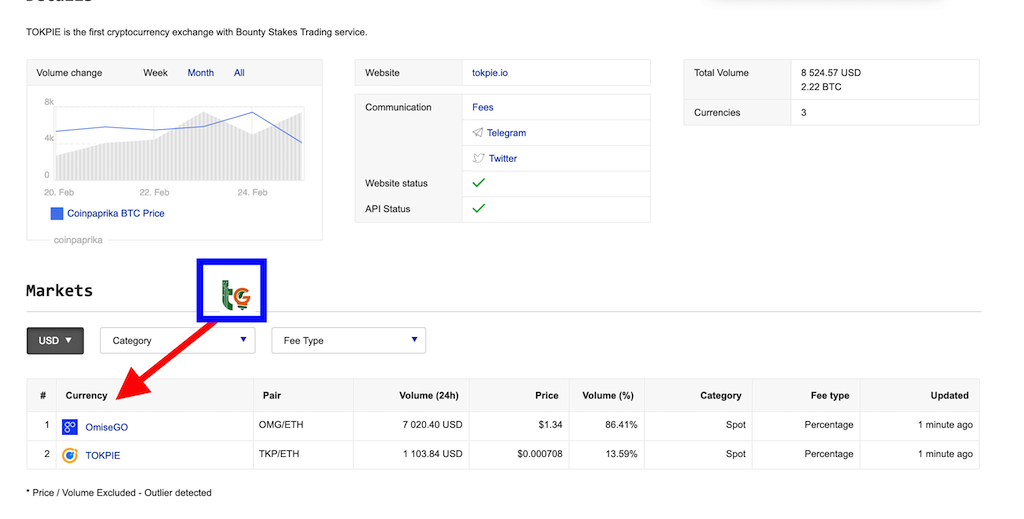Switch volume chart to Week
The height and width of the screenshot is (519, 1024).
click(155, 72)
